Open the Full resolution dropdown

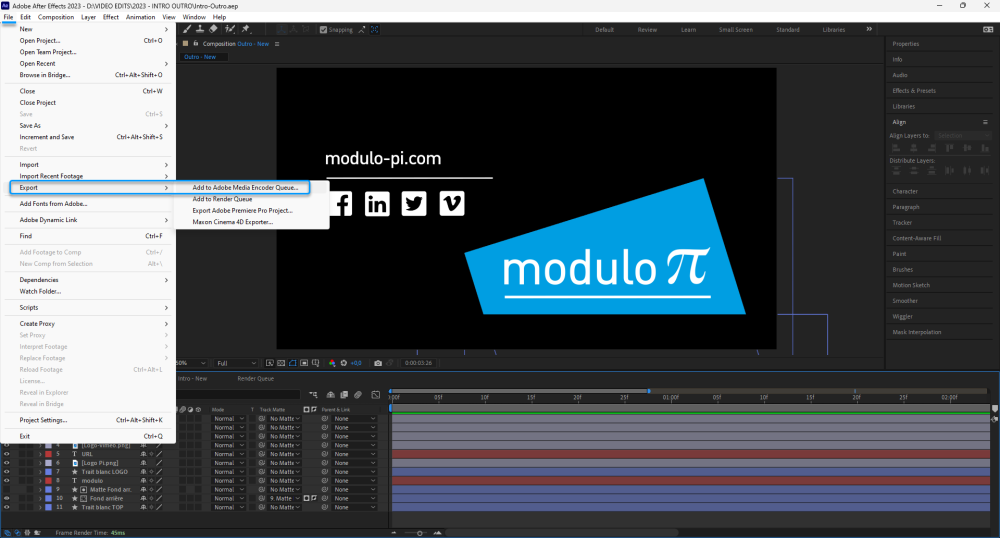click(x=235, y=363)
